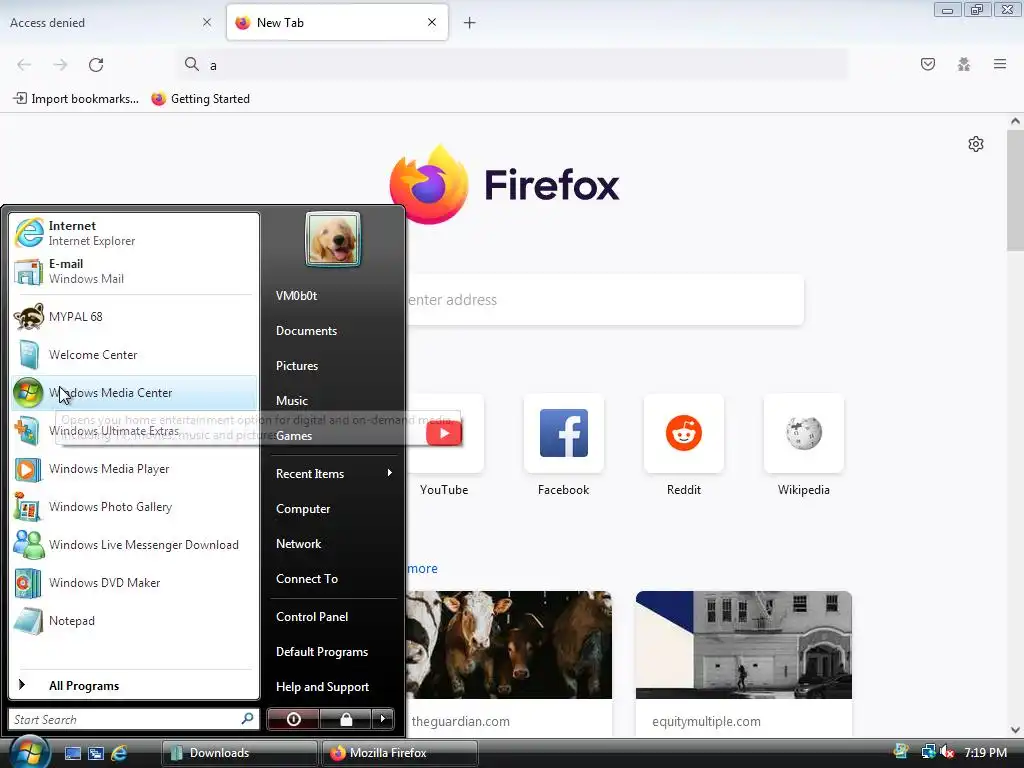Close the New Tab tab
Screen dimensions: 1024x768
(432, 22)
